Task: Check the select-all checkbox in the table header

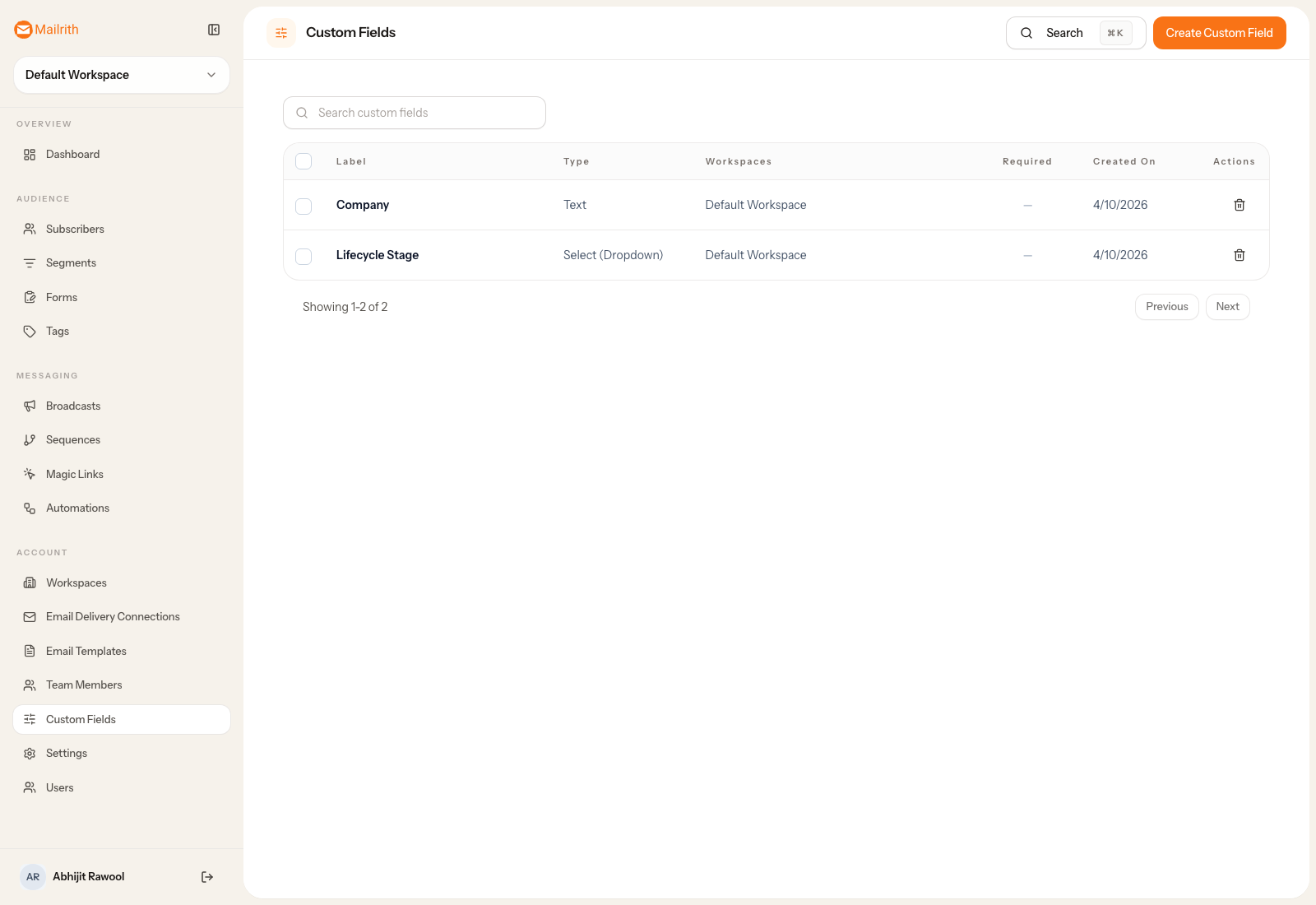Action: (x=304, y=161)
